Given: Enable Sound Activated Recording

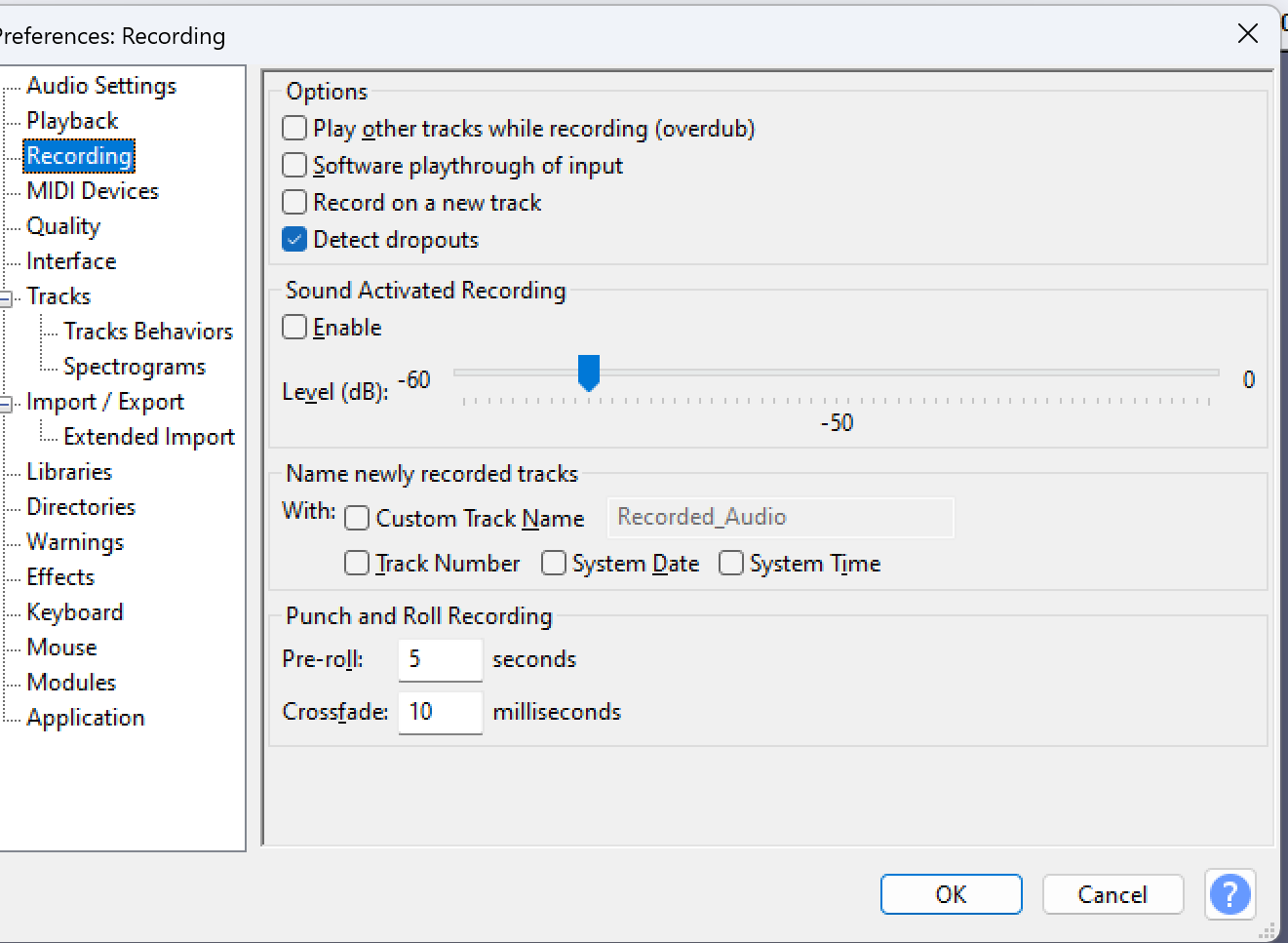Looking at the screenshot, I should coord(294,328).
